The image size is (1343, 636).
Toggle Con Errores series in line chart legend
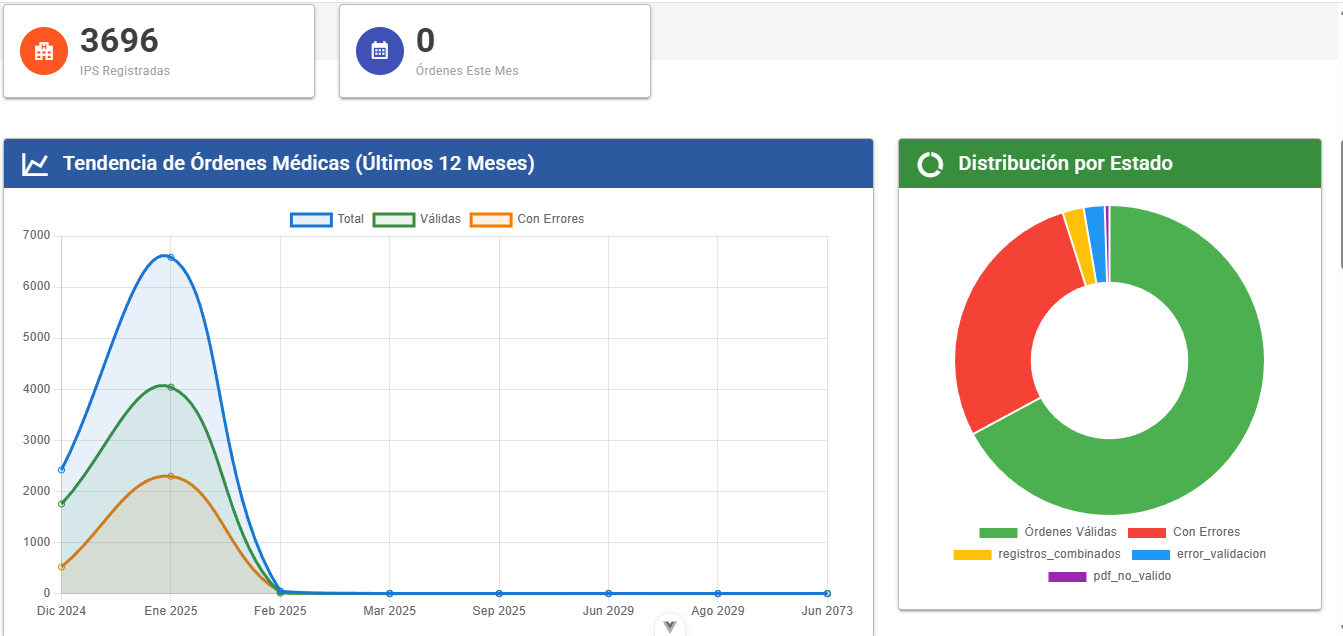[527, 219]
